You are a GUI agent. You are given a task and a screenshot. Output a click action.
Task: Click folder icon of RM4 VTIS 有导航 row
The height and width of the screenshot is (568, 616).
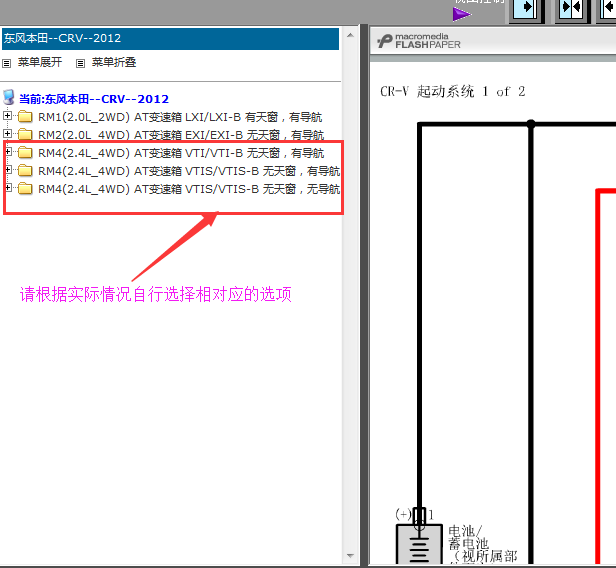pyautogui.click(x=25, y=170)
